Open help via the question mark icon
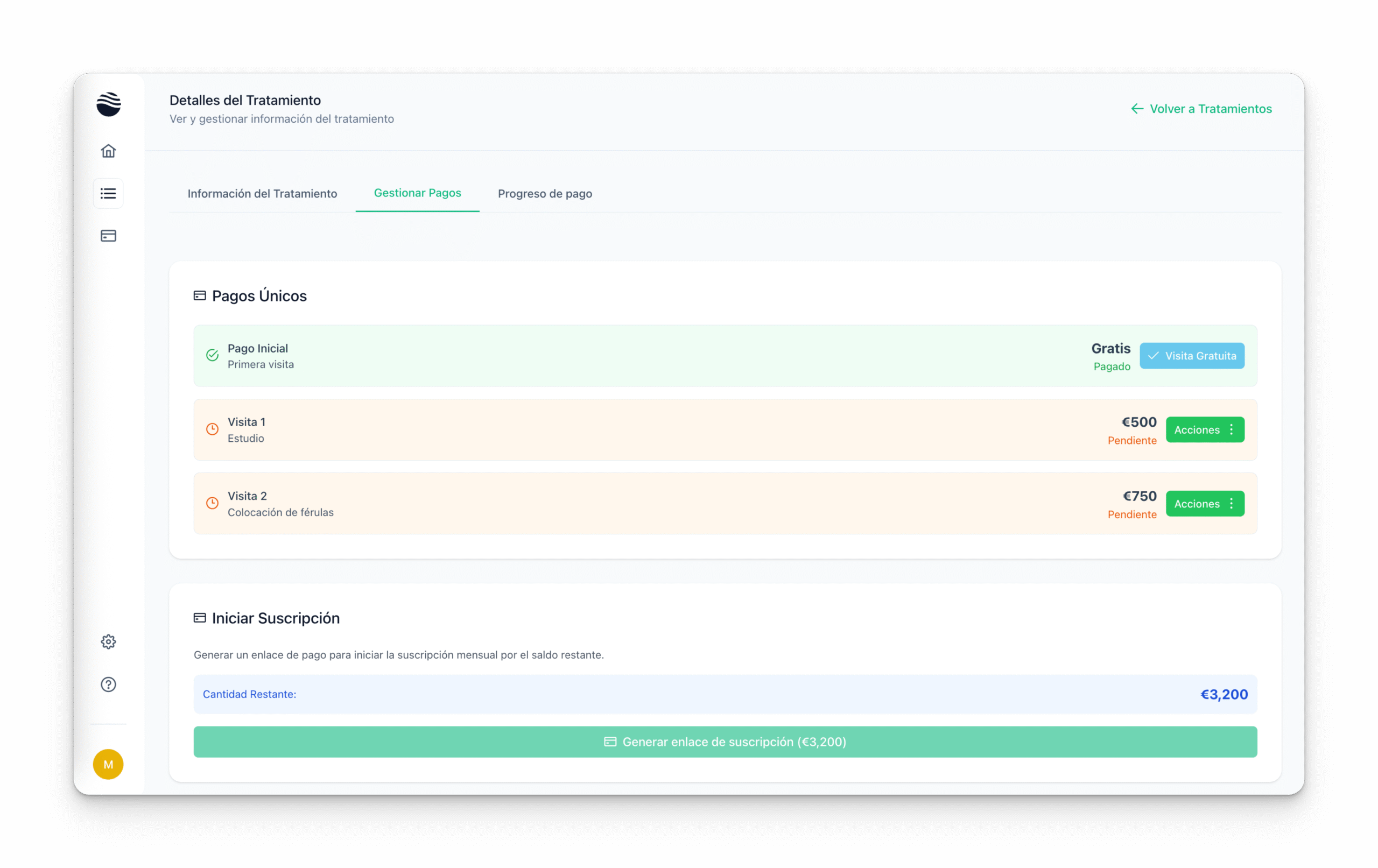Screen dimensions: 1378x868 (x=108, y=684)
